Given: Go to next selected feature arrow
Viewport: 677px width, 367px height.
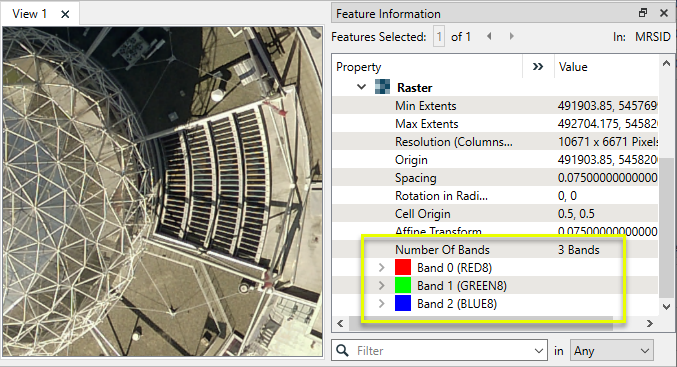Looking at the screenshot, I should pyautogui.click(x=512, y=36).
